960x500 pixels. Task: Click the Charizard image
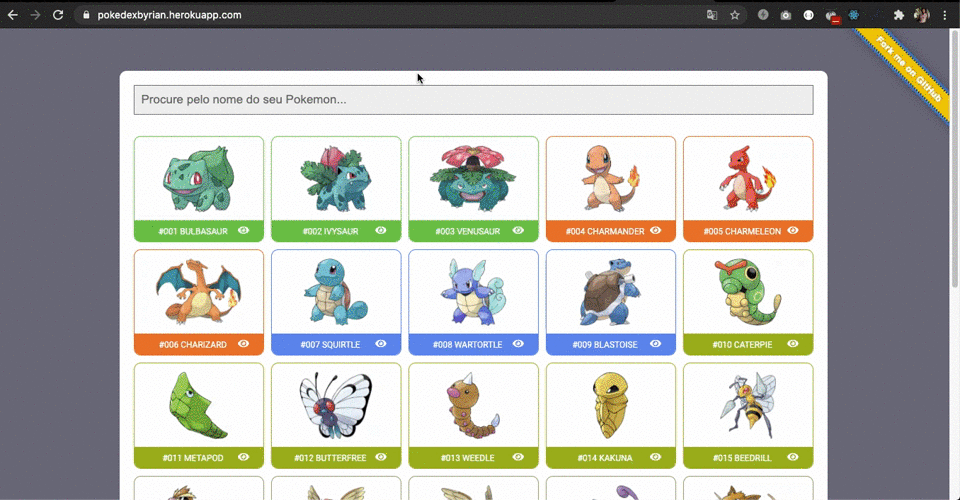coord(198,291)
